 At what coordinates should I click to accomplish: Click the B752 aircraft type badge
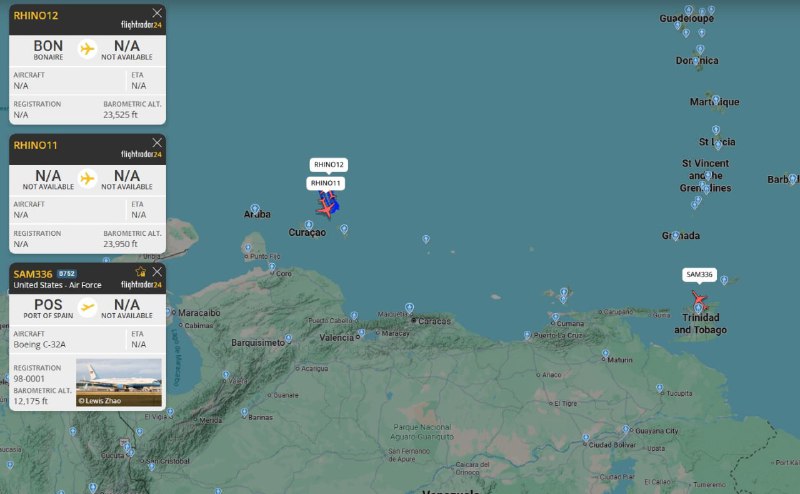pyautogui.click(x=66, y=273)
